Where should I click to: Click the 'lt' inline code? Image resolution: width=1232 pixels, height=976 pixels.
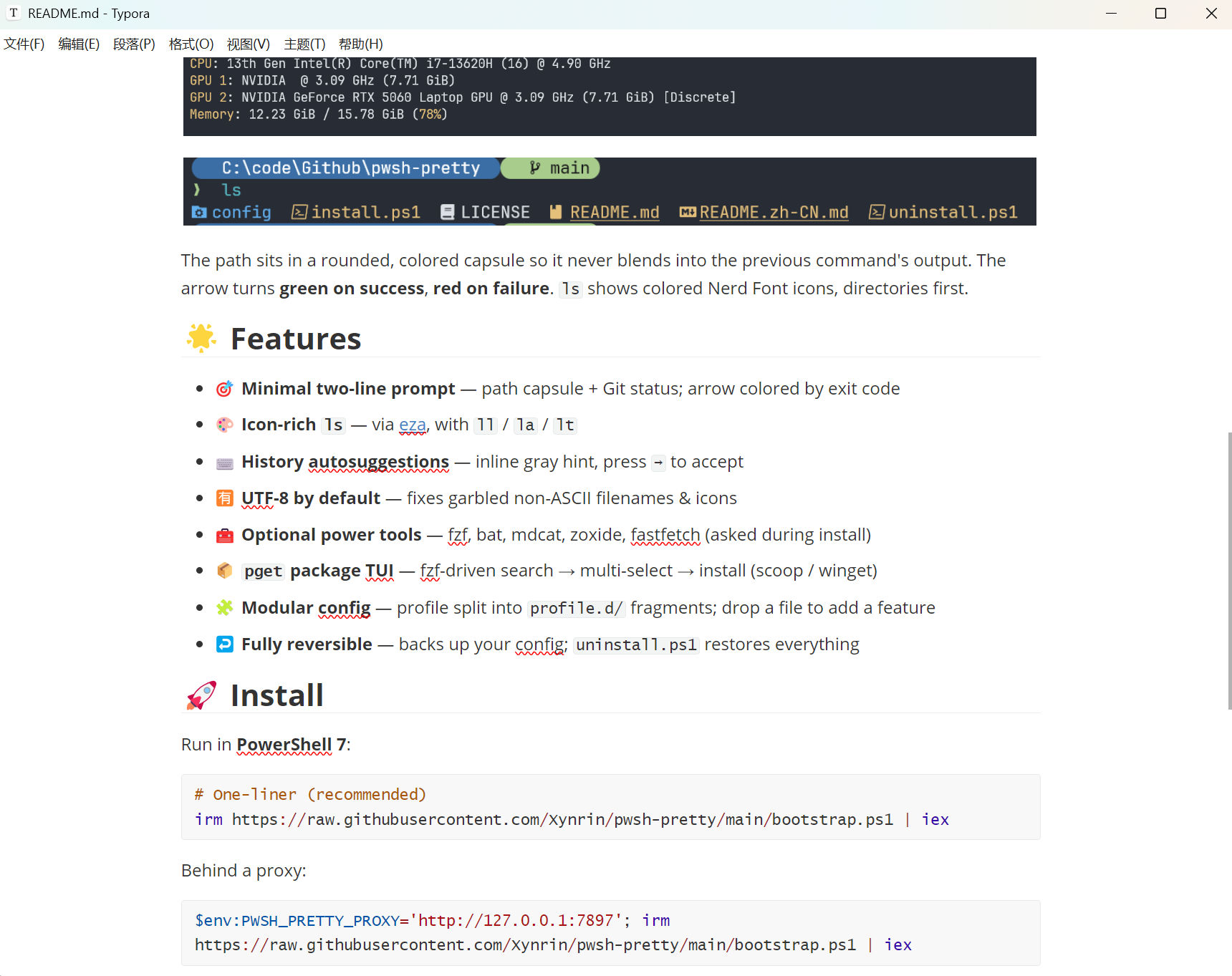tap(566, 425)
